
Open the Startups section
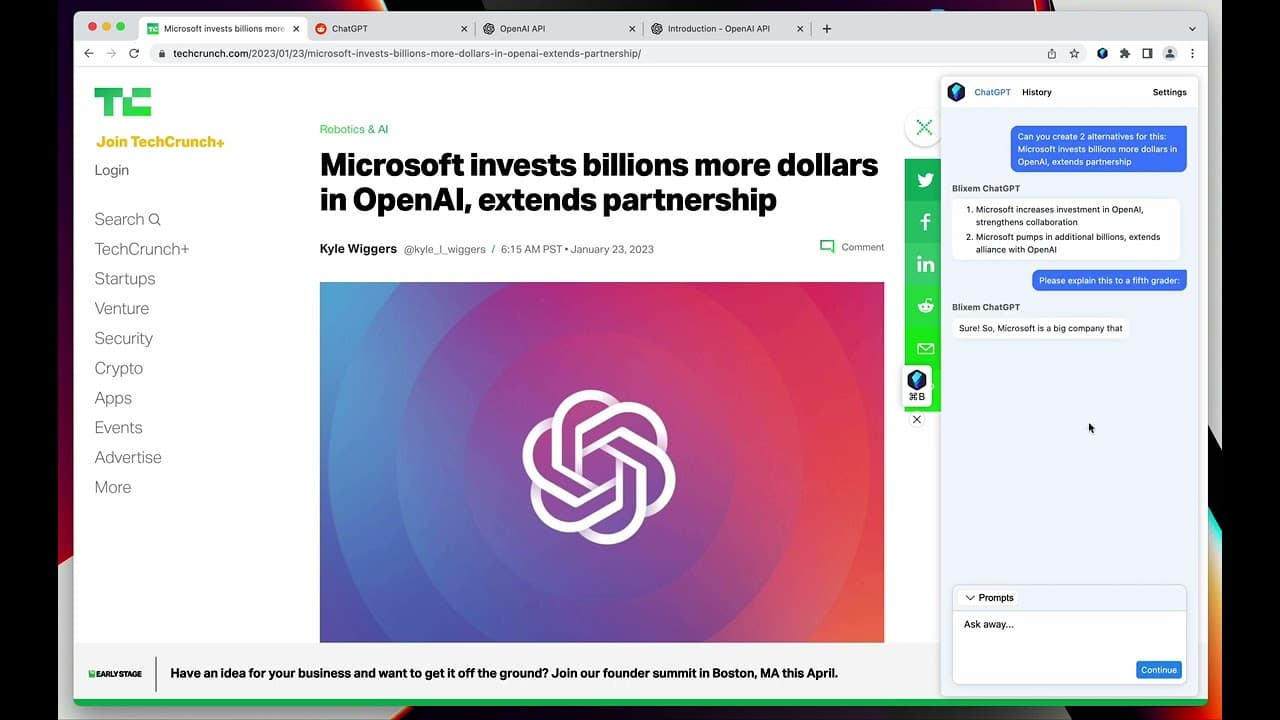tap(125, 279)
